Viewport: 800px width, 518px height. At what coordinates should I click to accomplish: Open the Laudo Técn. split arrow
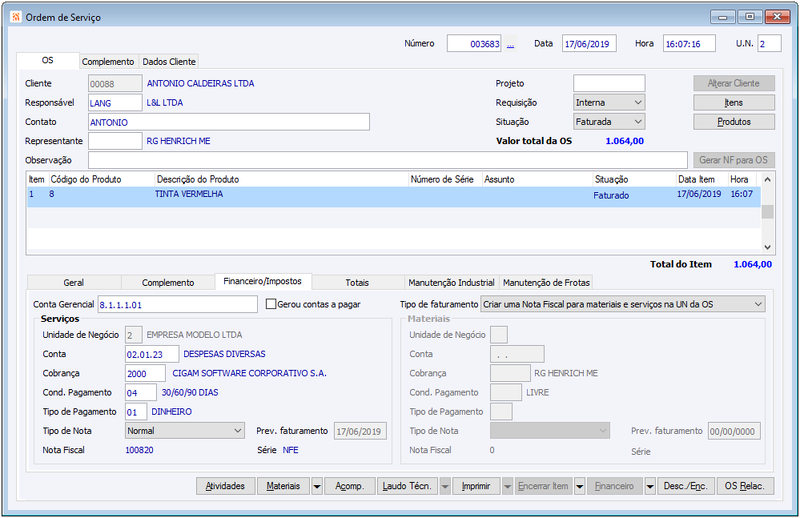tap(445, 486)
